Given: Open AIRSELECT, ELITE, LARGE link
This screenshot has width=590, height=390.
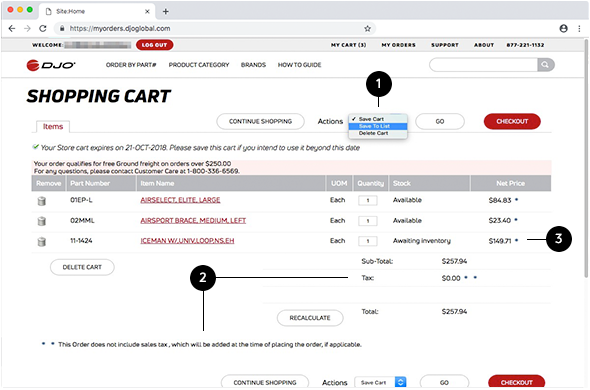Looking at the screenshot, I should point(180,200).
